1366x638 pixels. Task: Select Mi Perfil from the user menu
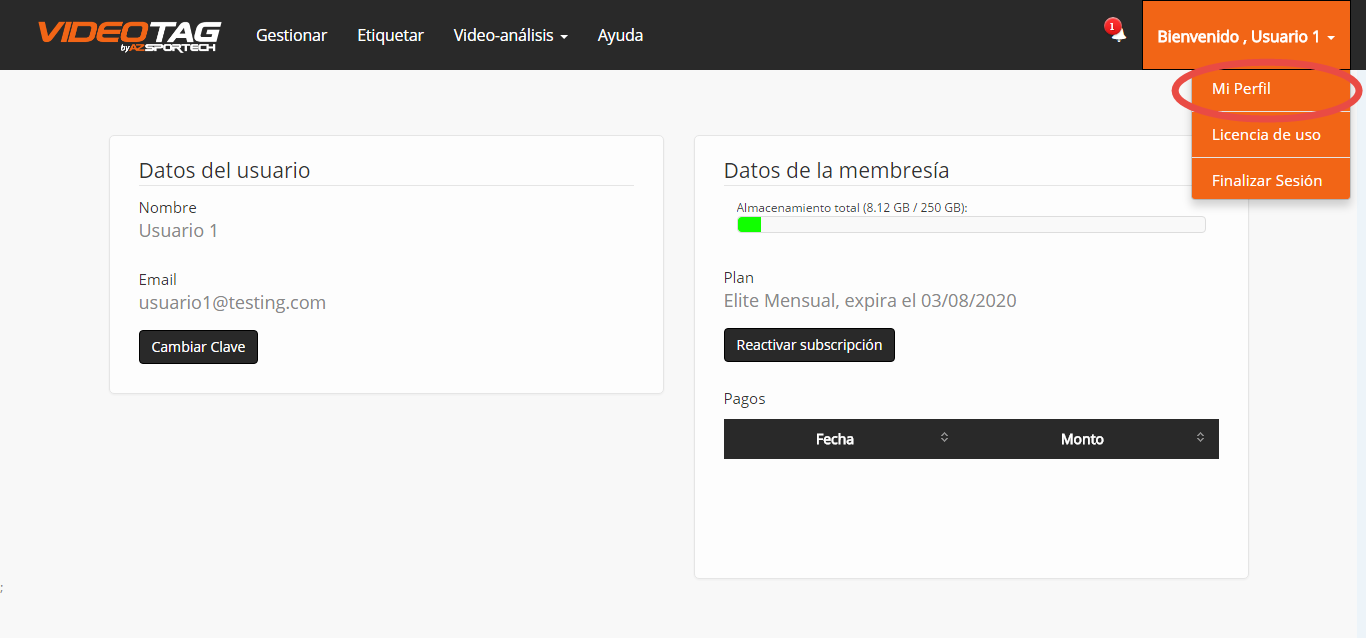(1241, 89)
